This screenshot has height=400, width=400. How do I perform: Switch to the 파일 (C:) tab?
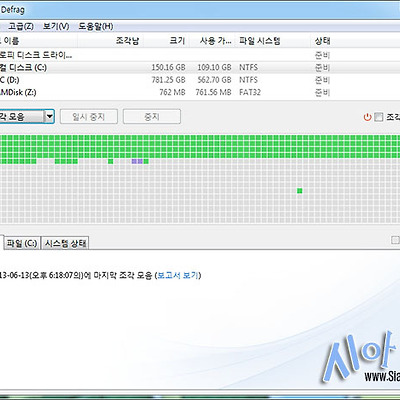tap(22, 243)
